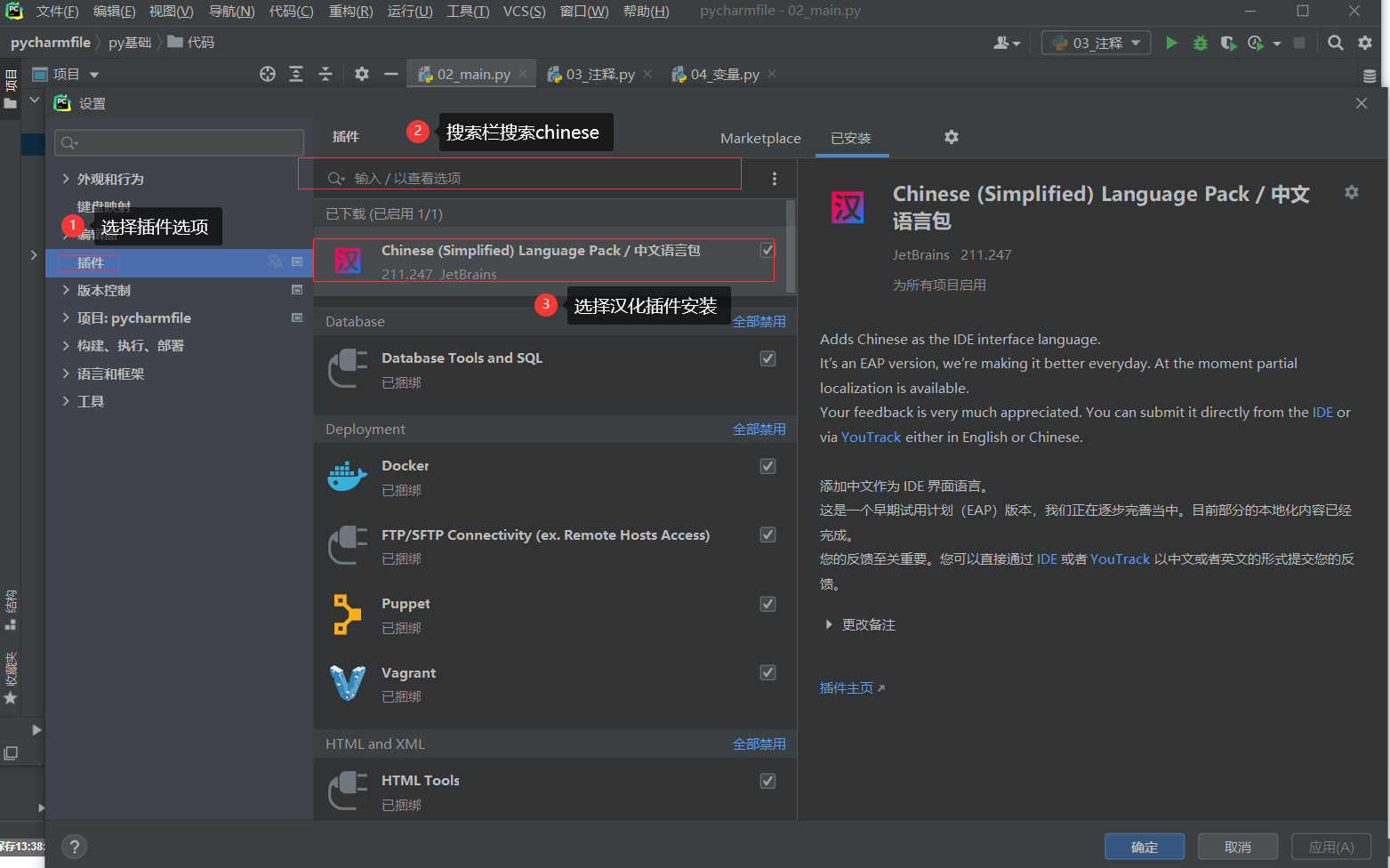1390x868 pixels.
Task: Toggle the Puppet plugin checkbox
Action: click(767, 604)
